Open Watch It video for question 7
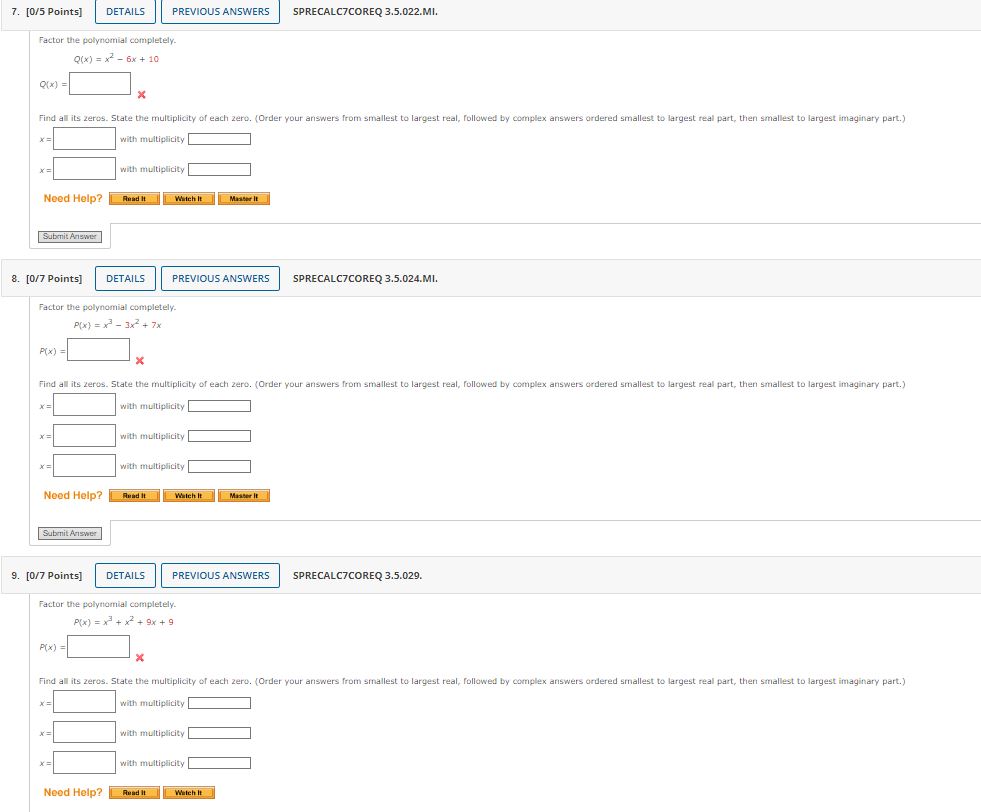 [x=188, y=198]
